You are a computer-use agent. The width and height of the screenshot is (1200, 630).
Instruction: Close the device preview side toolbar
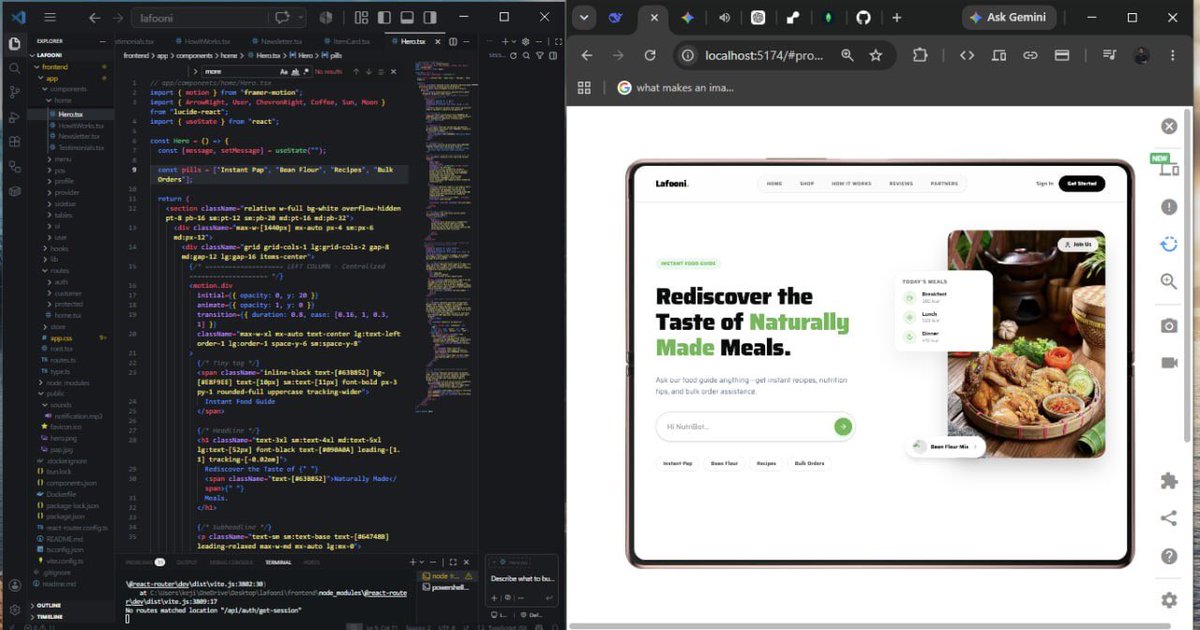1169,126
